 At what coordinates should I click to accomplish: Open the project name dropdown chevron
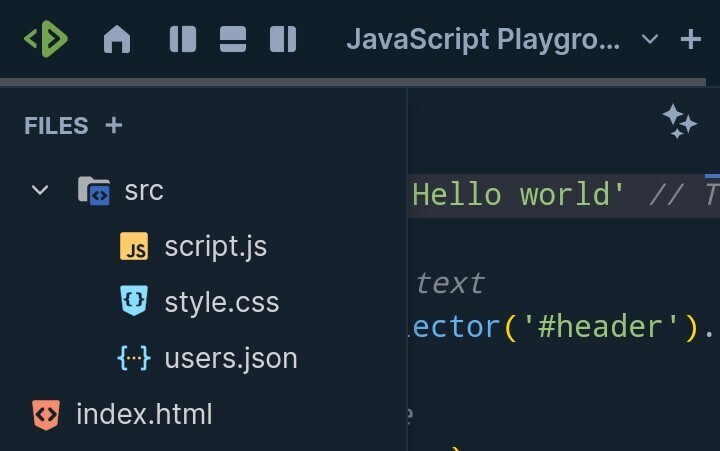point(650,39)
